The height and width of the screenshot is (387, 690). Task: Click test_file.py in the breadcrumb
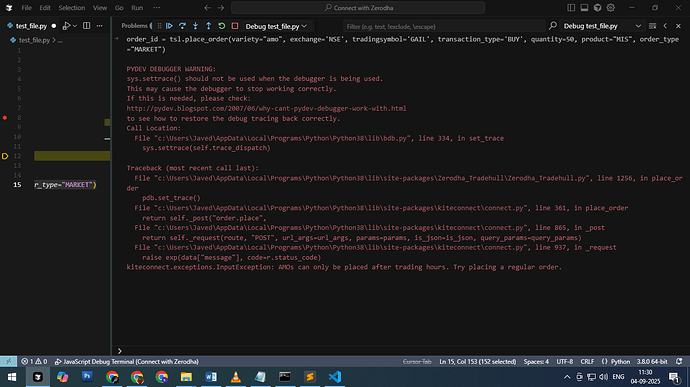(x=34, y=40)
